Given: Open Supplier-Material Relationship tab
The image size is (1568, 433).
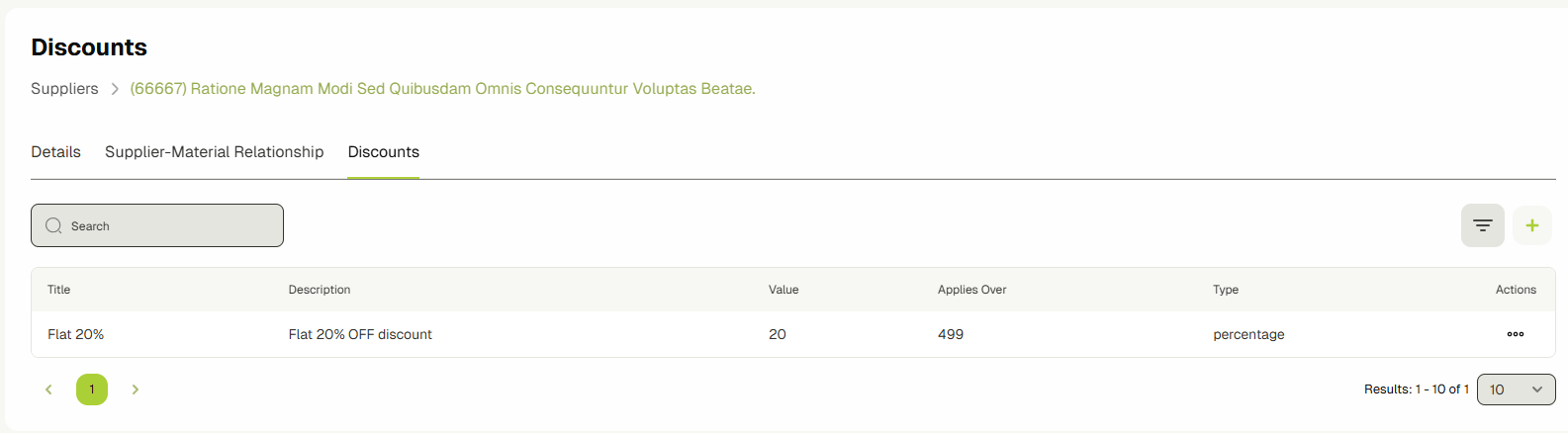Looking at the screenshot, I should click(x=214, y=152).
